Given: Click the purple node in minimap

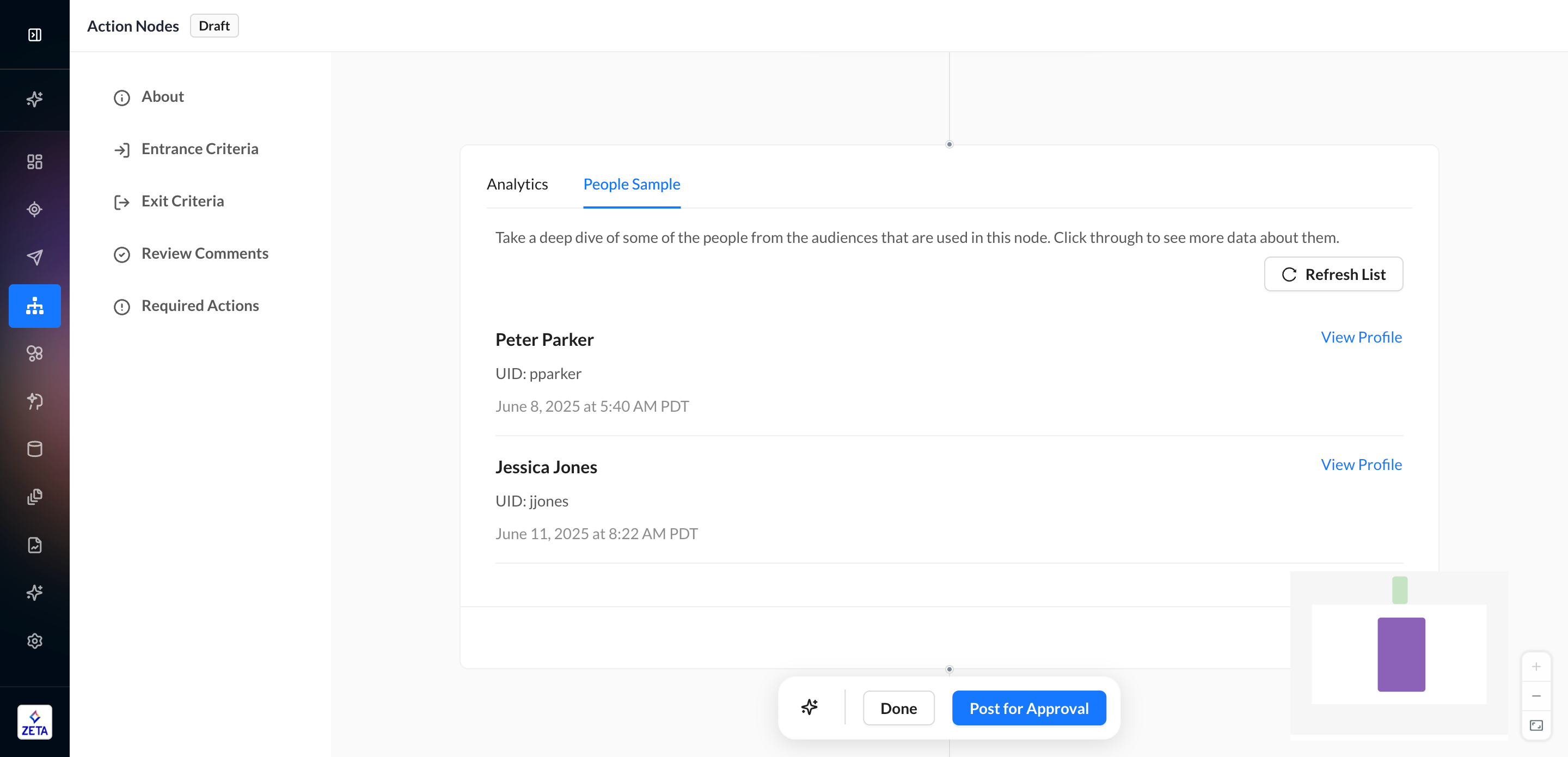Looking at the screenshot, I should [1401, 654].
